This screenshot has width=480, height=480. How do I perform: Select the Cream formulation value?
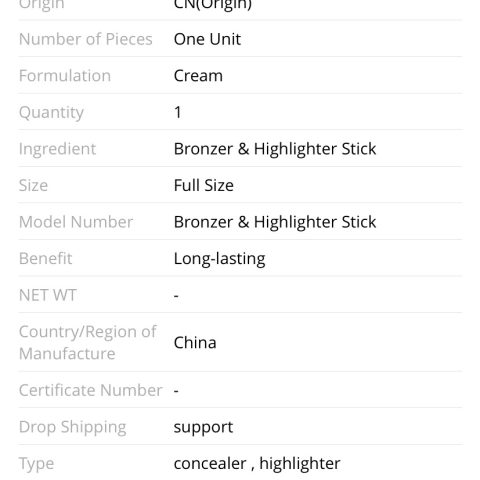(x=198, y=76)
